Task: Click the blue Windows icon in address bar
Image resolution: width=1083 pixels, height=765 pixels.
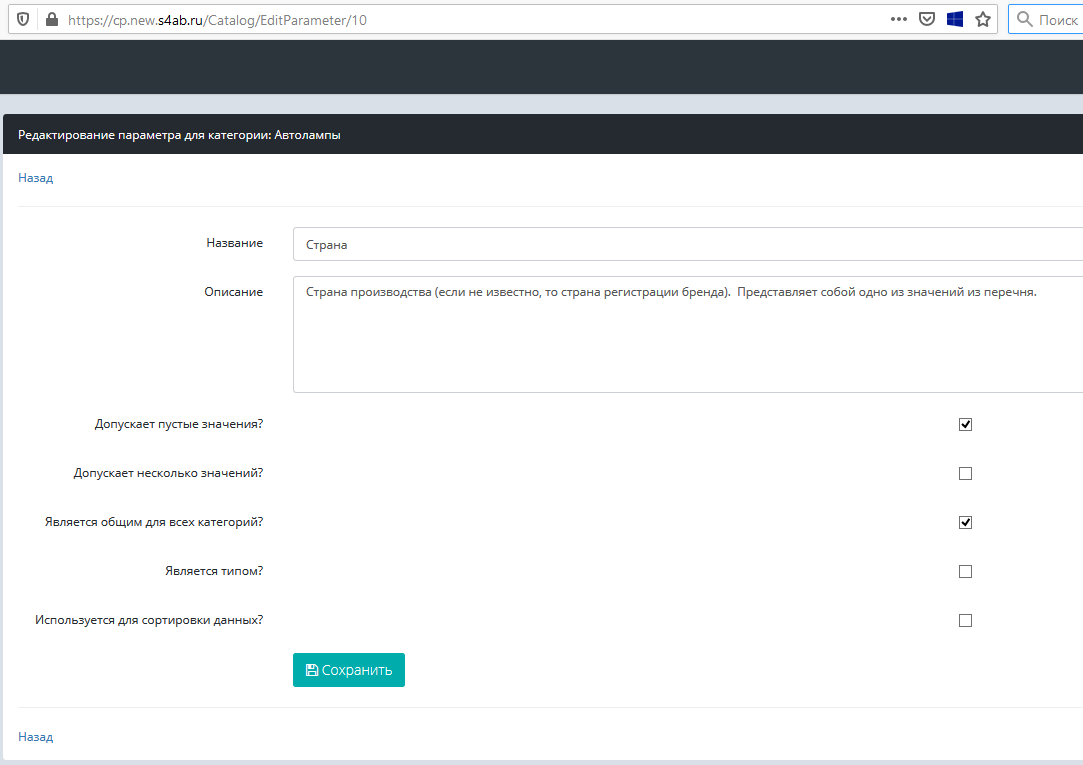Action: 955,19
